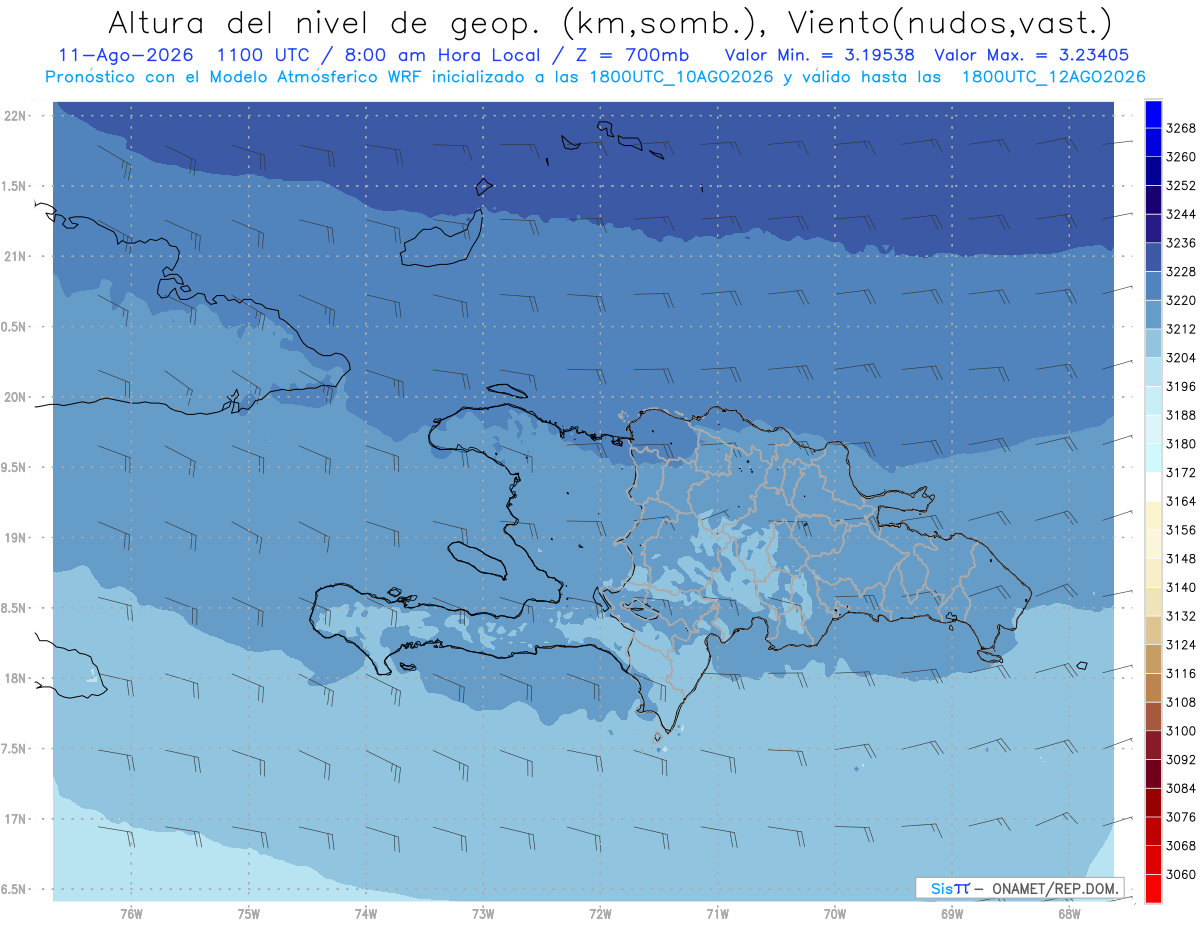The height and width of the screenshot is (927, 1200).
Task: Click the '72W' longitude label
Action: [x=600, y=913]
